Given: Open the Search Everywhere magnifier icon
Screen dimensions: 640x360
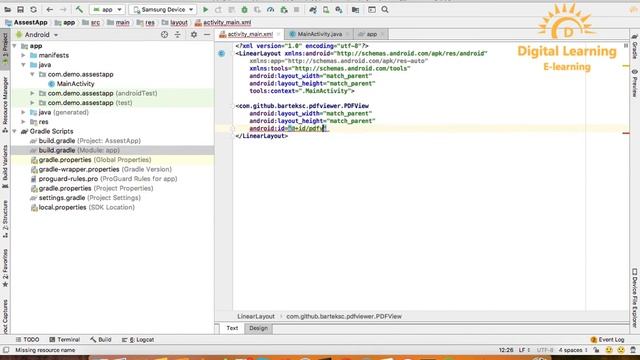Looking at the screenshot, I should click(x=385, y=9).
